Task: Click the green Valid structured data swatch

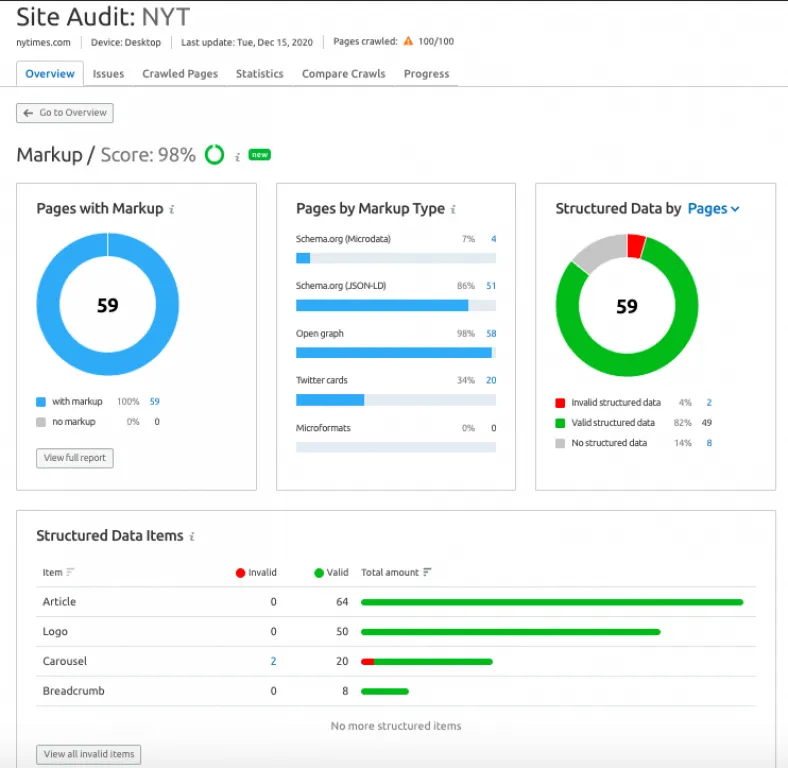Action: point(560,423)
